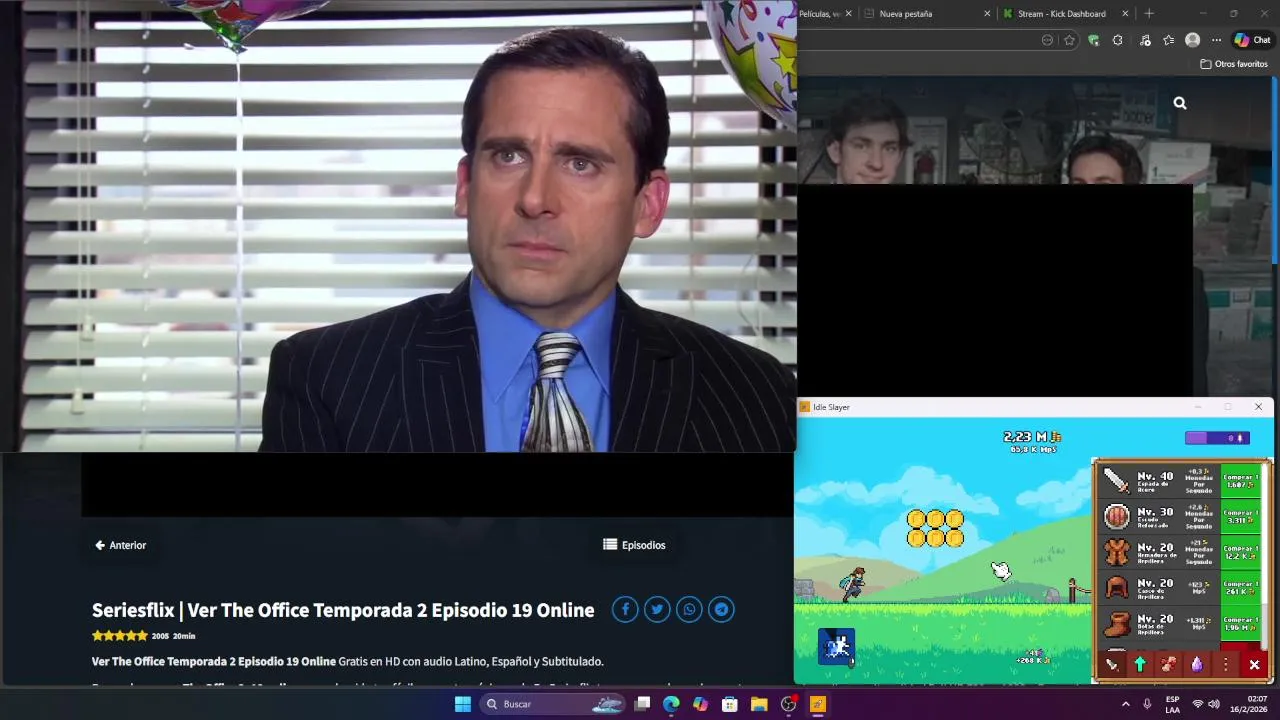
Task: Open the green arrow upgrades tab
Action: (x=1139, y=665)
